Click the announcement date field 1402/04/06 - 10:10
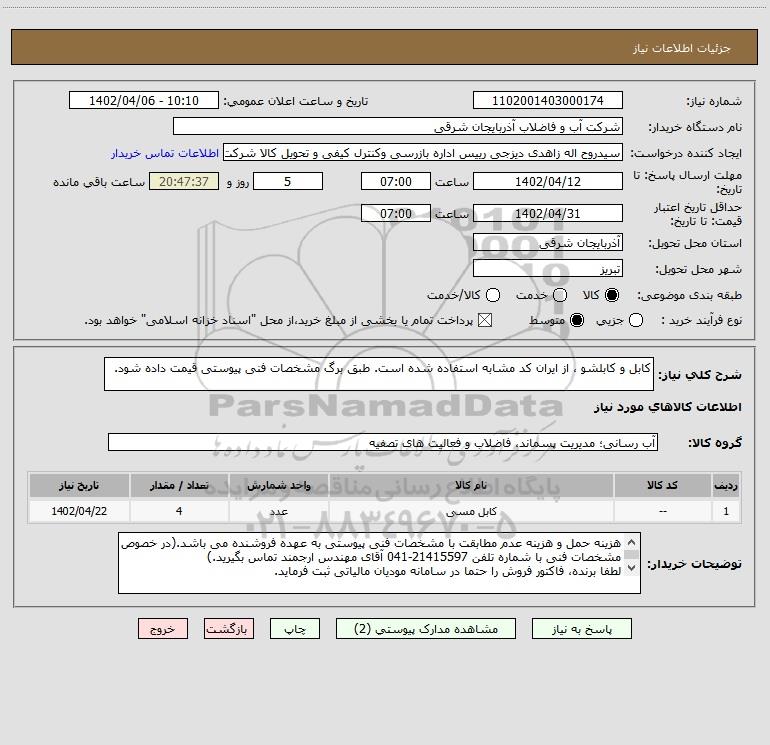770x745 pixels. click(x=144, y=100)
